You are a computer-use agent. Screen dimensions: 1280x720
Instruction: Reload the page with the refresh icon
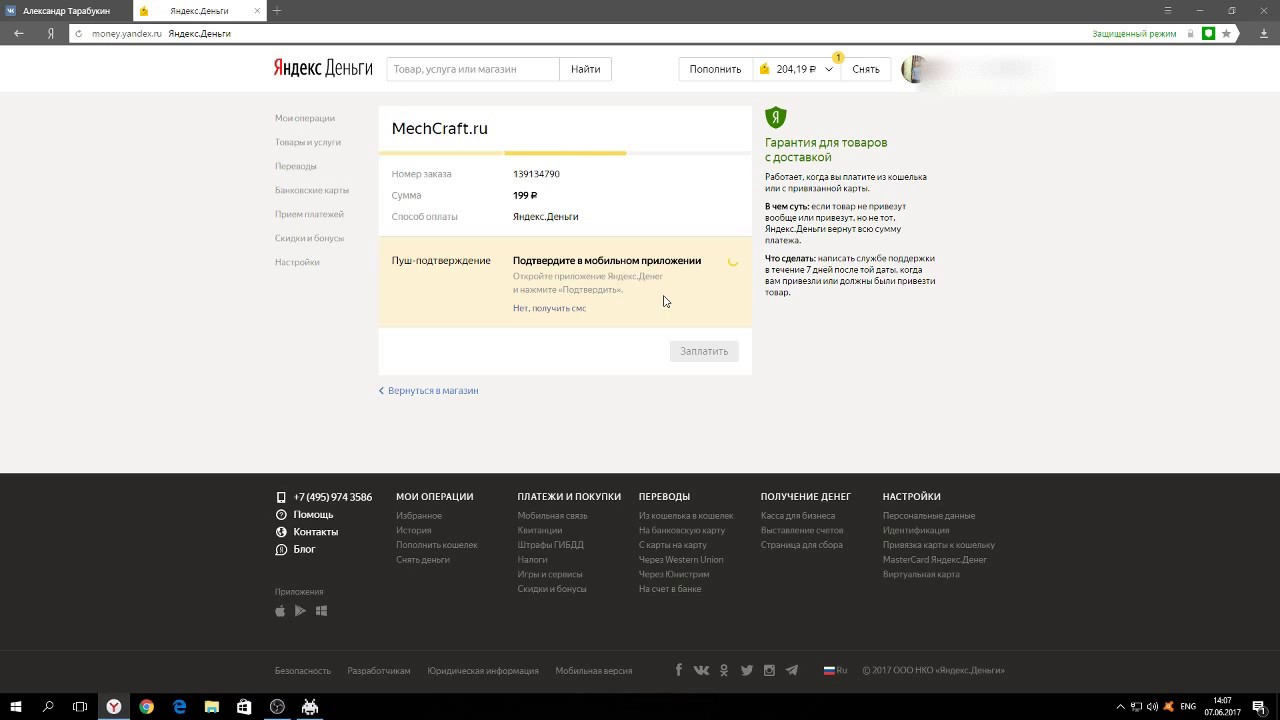[x=79, y=33]
